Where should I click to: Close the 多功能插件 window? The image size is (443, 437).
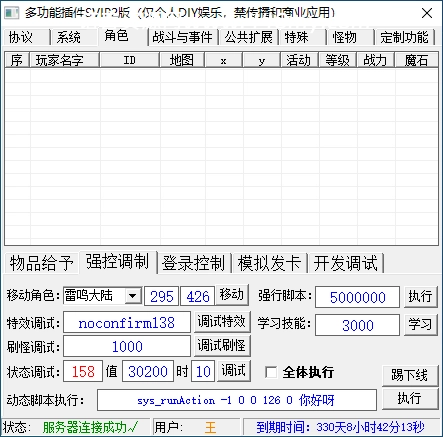[427, 13]
